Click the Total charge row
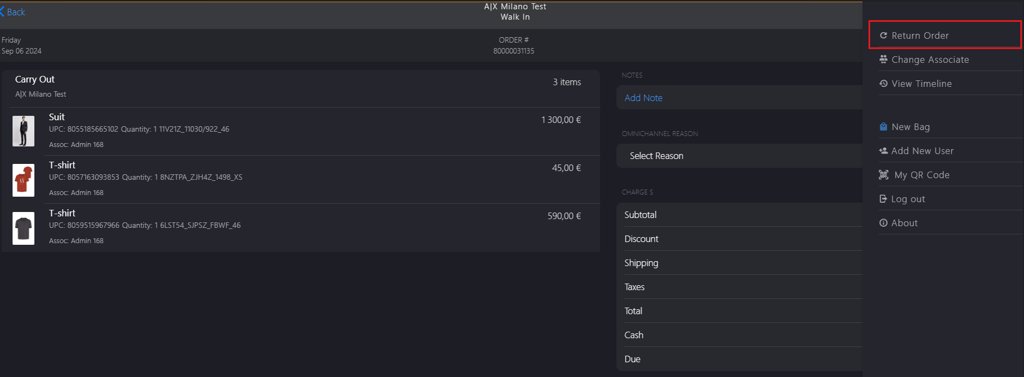This screenshot has width=1024, height=377. (739, 311)
